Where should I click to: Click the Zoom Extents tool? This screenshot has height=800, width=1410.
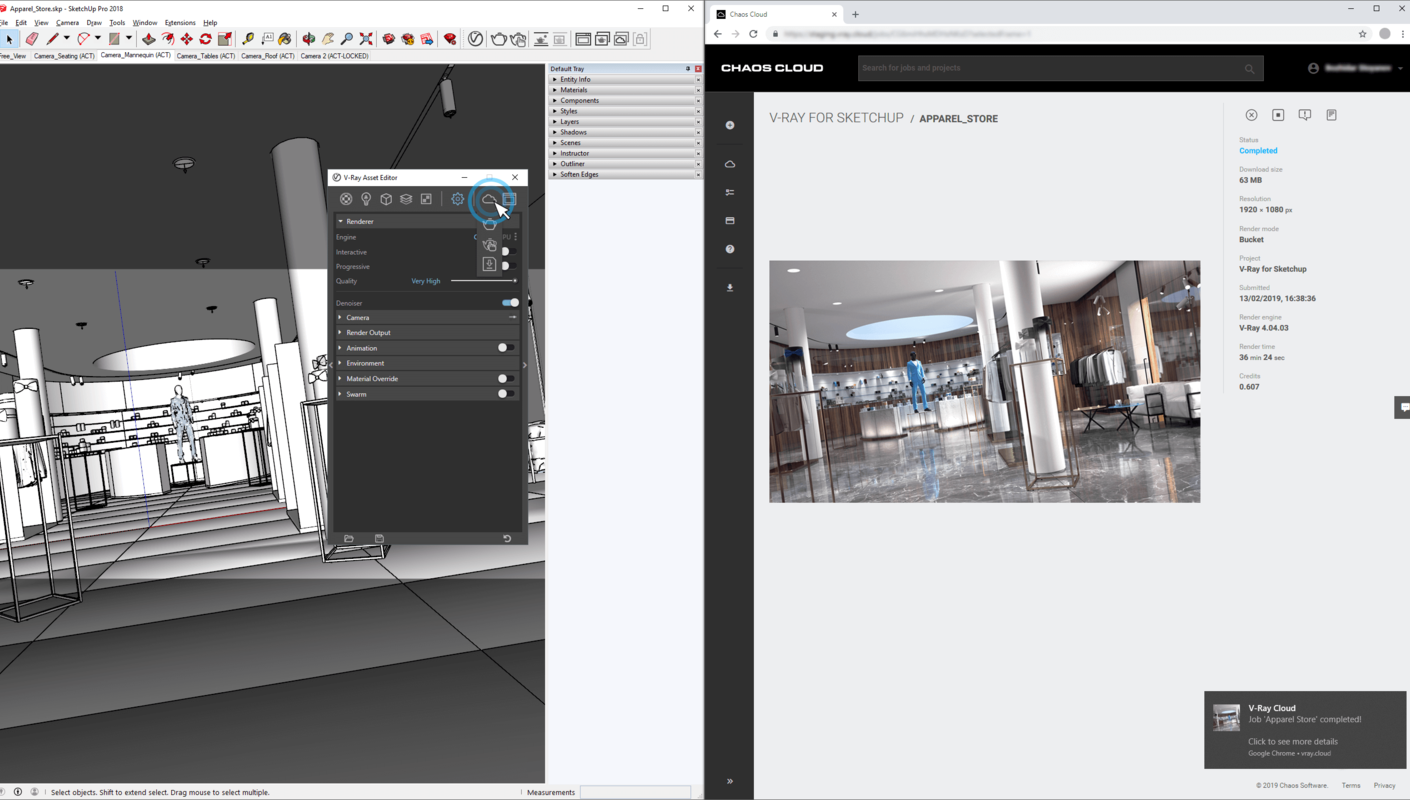(x=366, y=39)
